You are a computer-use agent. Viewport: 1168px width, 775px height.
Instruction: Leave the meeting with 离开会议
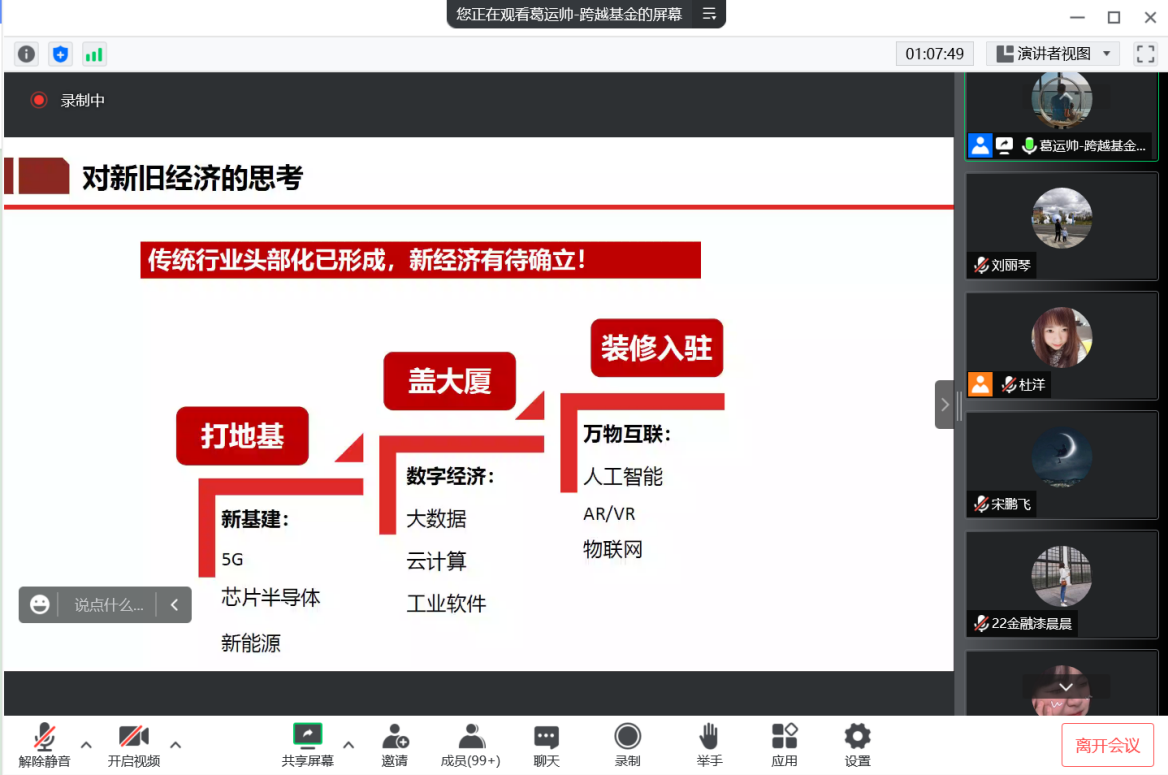pos(1107,745)
